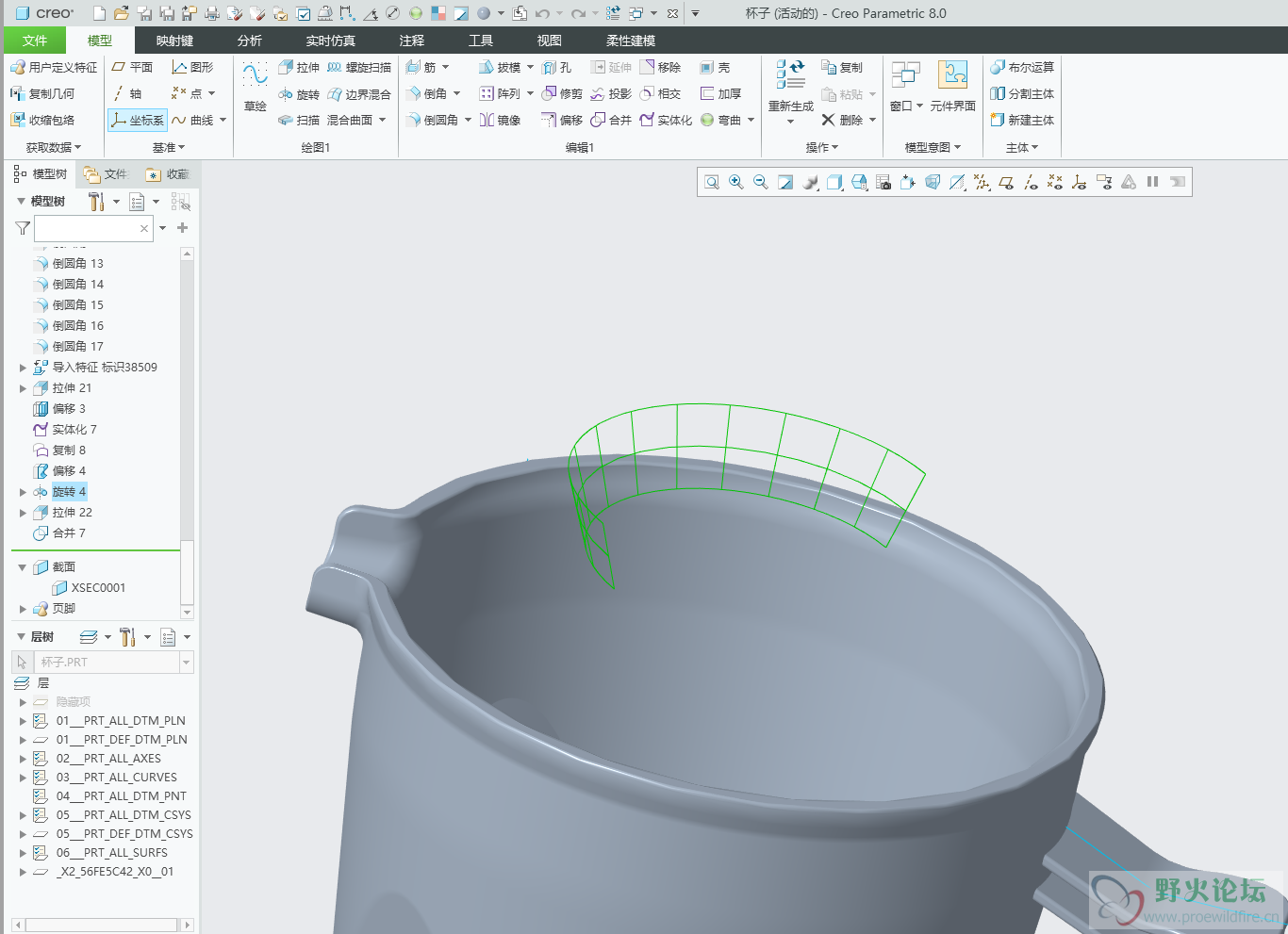
Task: Expand the 01__PRT_ALL_DTM_PLN layer
Action: [24, 721]
